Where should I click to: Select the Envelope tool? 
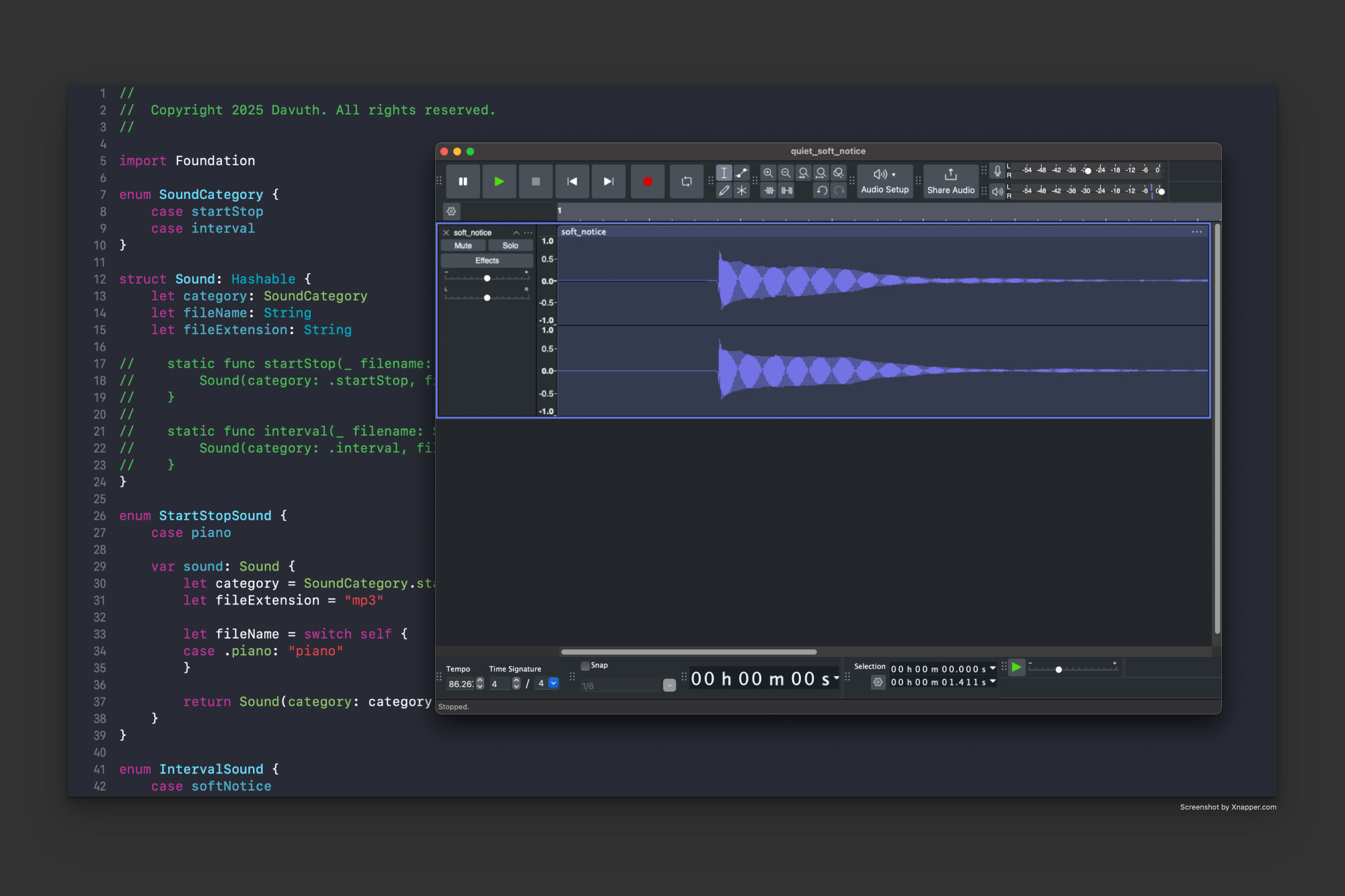741,173
